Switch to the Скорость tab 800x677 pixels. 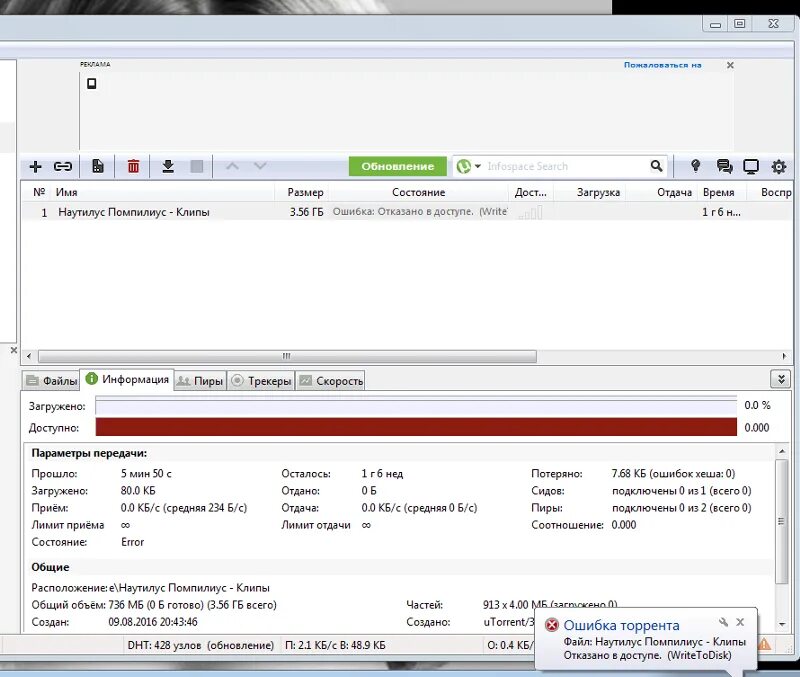click(331, 381)
